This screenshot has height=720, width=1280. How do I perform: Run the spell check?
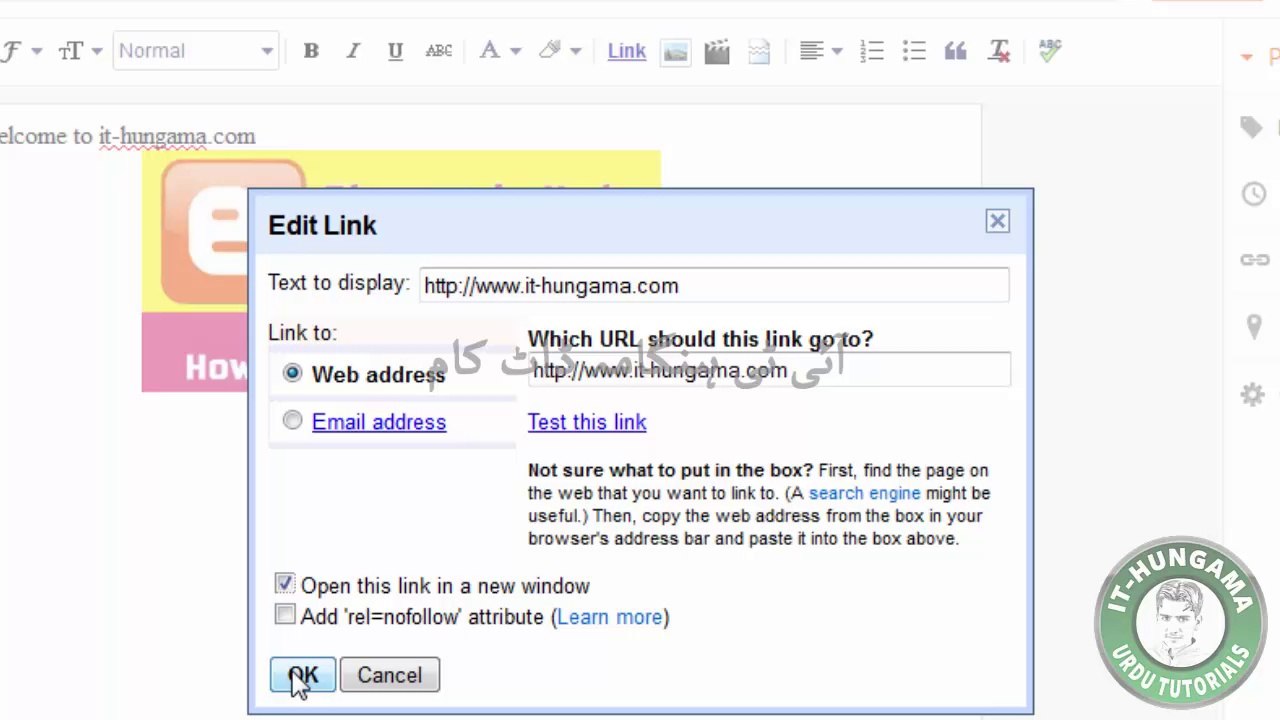pos(1049,51)
